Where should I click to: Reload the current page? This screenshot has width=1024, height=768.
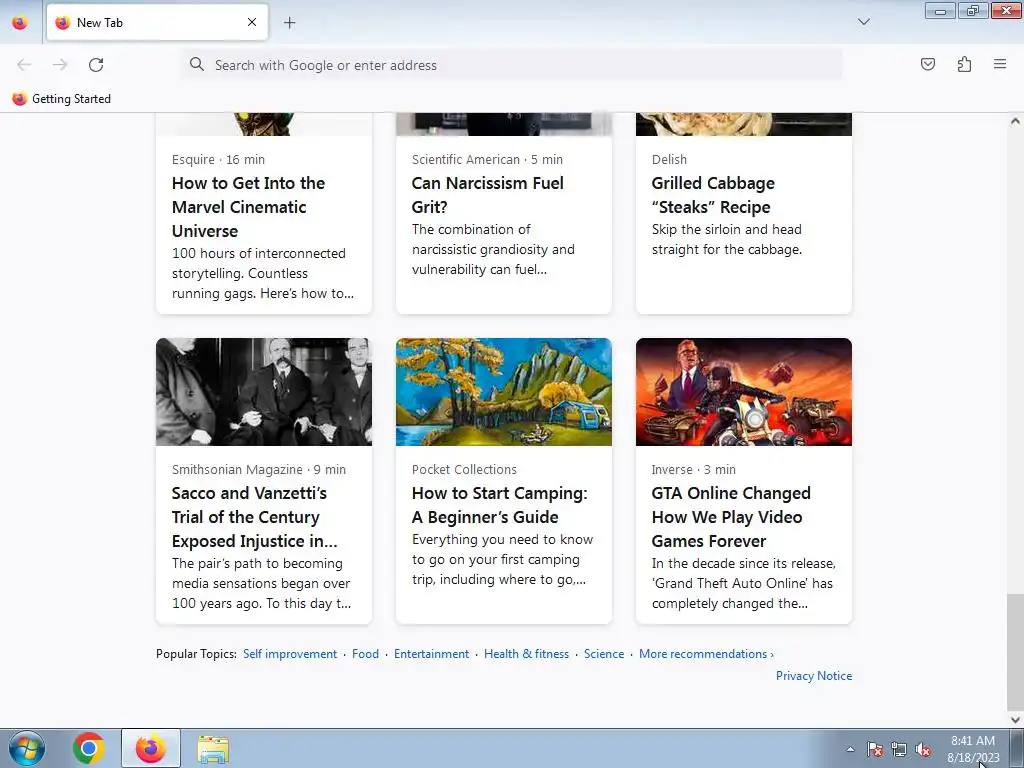point(96,65)
